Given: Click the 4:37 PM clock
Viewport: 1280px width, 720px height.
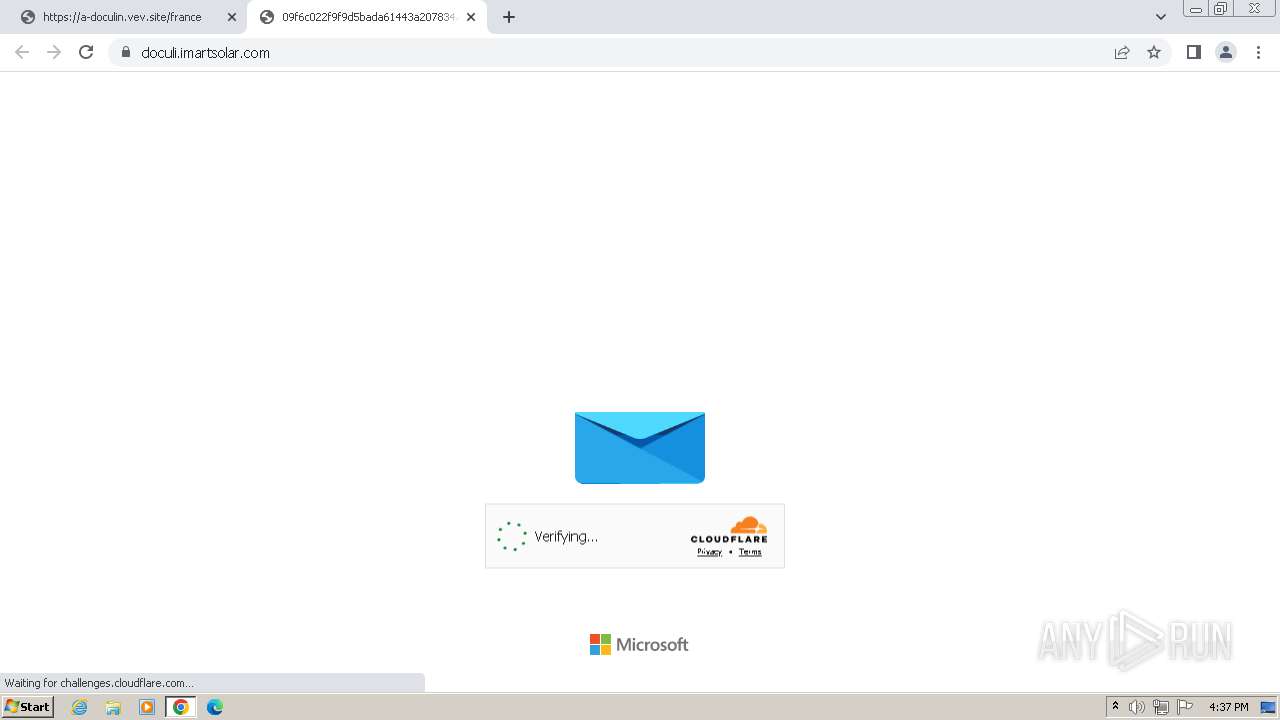Looking at the screenshot, I should pos(1228,707).
